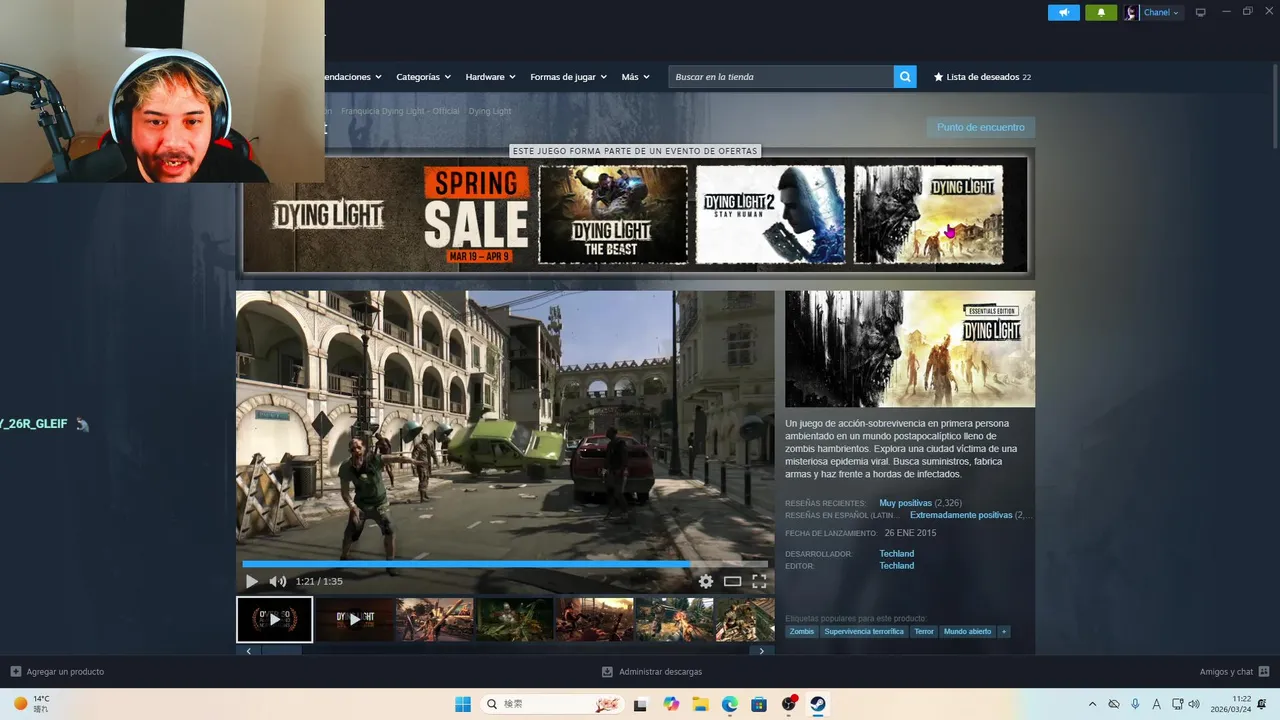Show hidden system tray icons
This screenshot has width=1280, height=720.
pyautogui.click(x=1092, y=704)
